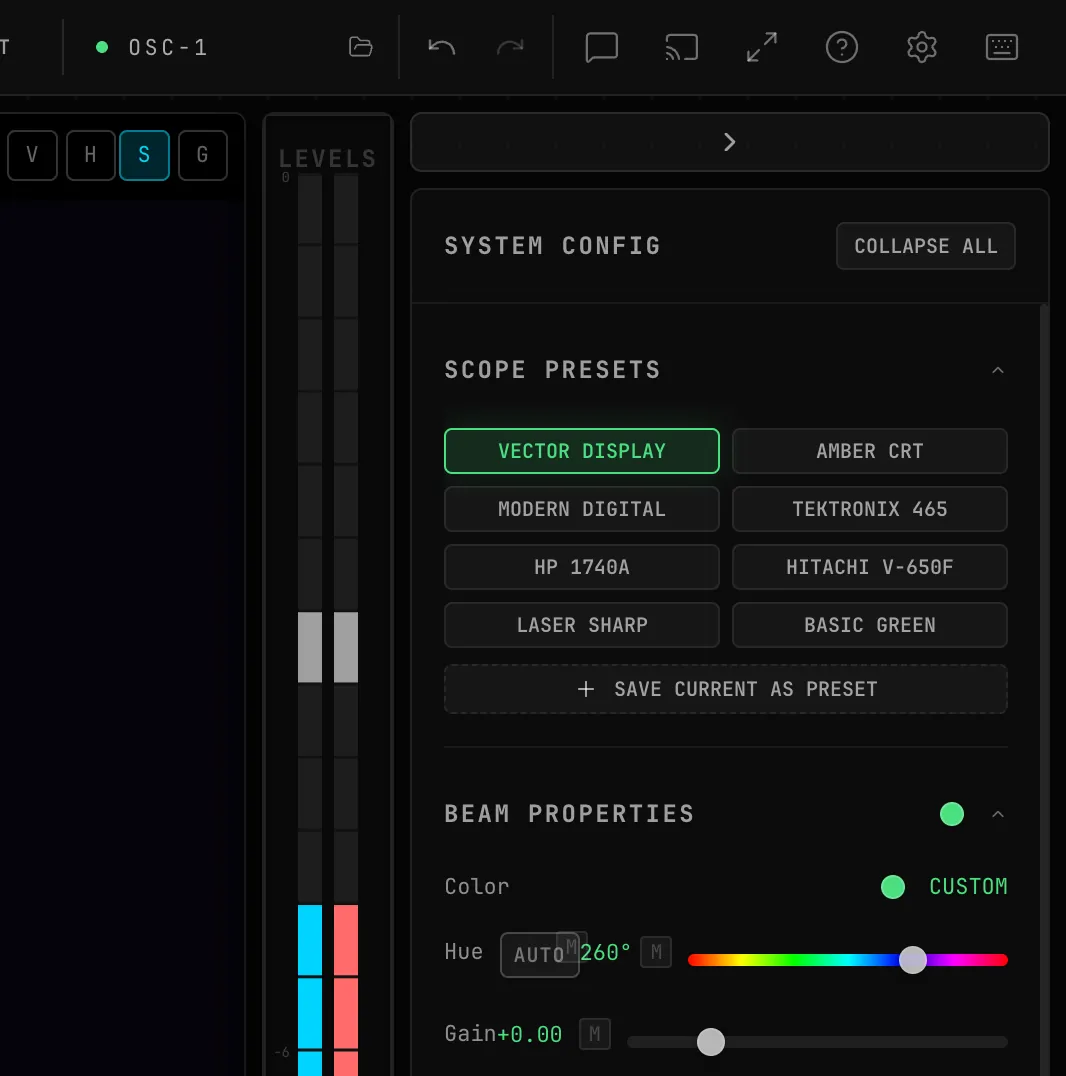This screenshot has width=1066, height=1076.
Task: Toggle the active S mode button
Action: pos(144,155)
